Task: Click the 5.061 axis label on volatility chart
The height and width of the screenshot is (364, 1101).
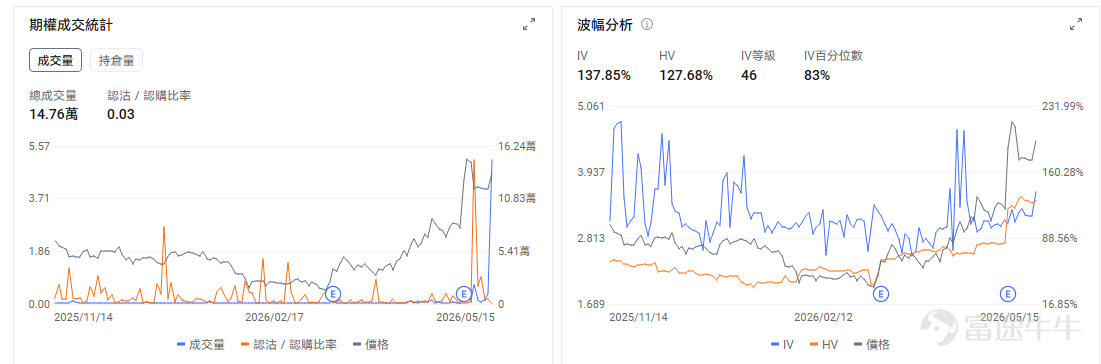Action: point(591,106)
